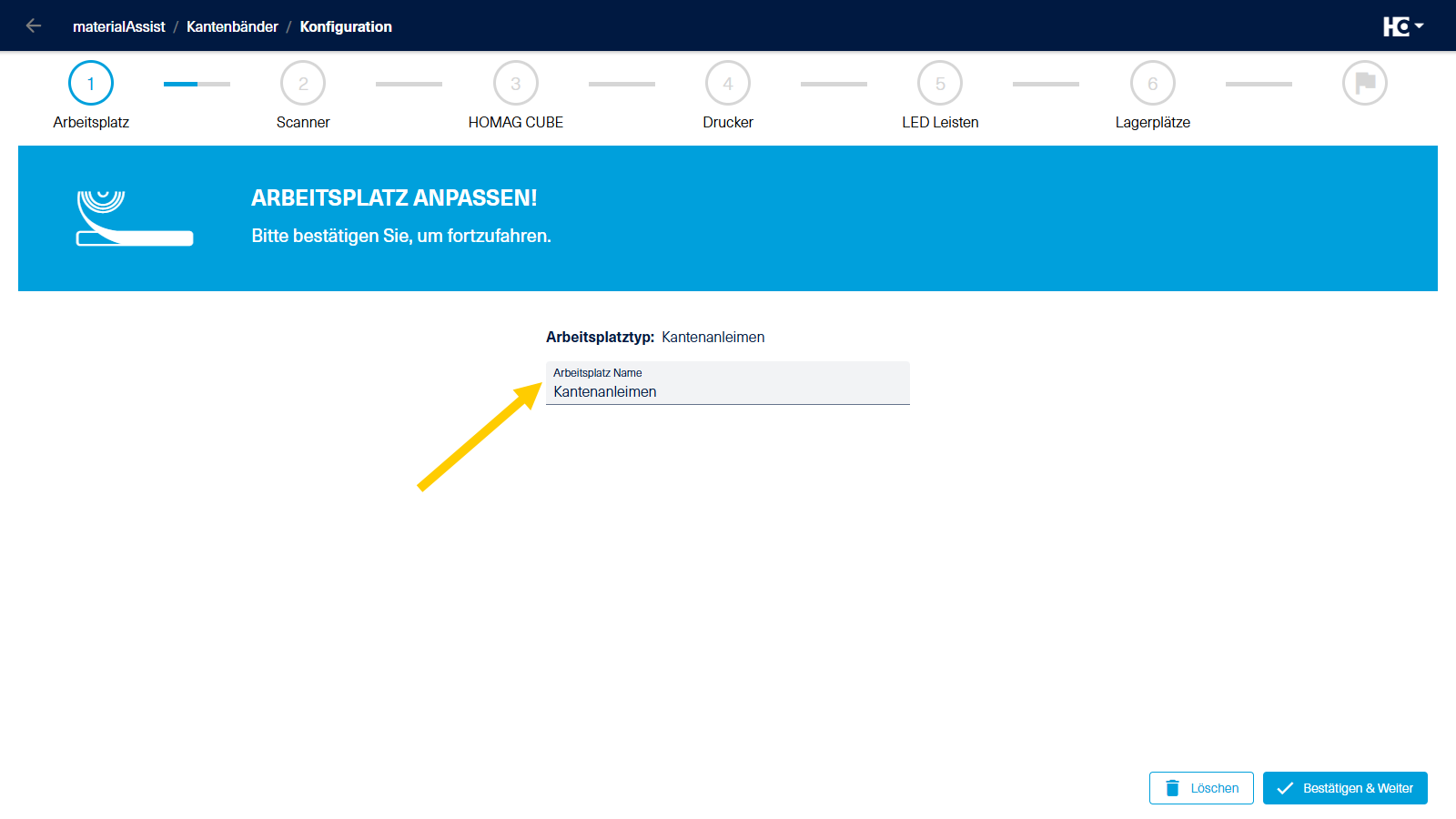
Task: Click the finish flag step icon
Action: tap(1365, 83)
